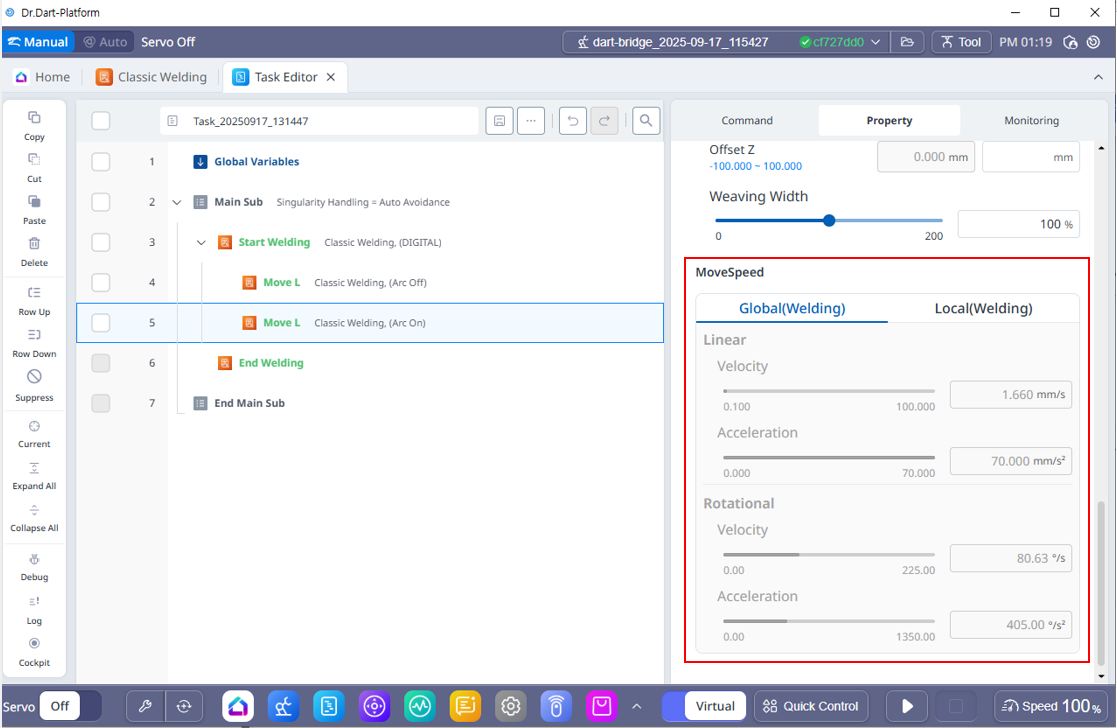Image resolution: width=1117 pixels, height=728 pixels.
Task: Click the Delete trash icon
Action: point(34,244)
